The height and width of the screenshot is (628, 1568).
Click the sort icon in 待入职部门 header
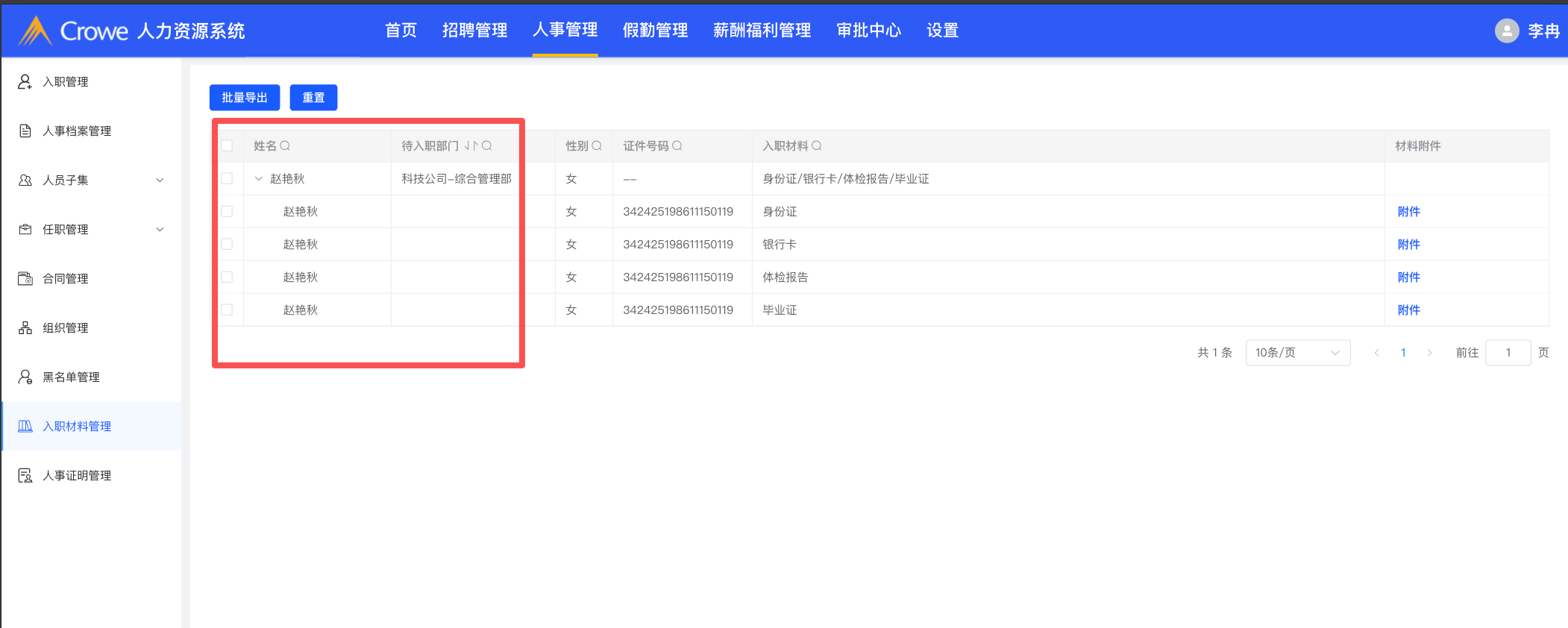coord(470,146)
